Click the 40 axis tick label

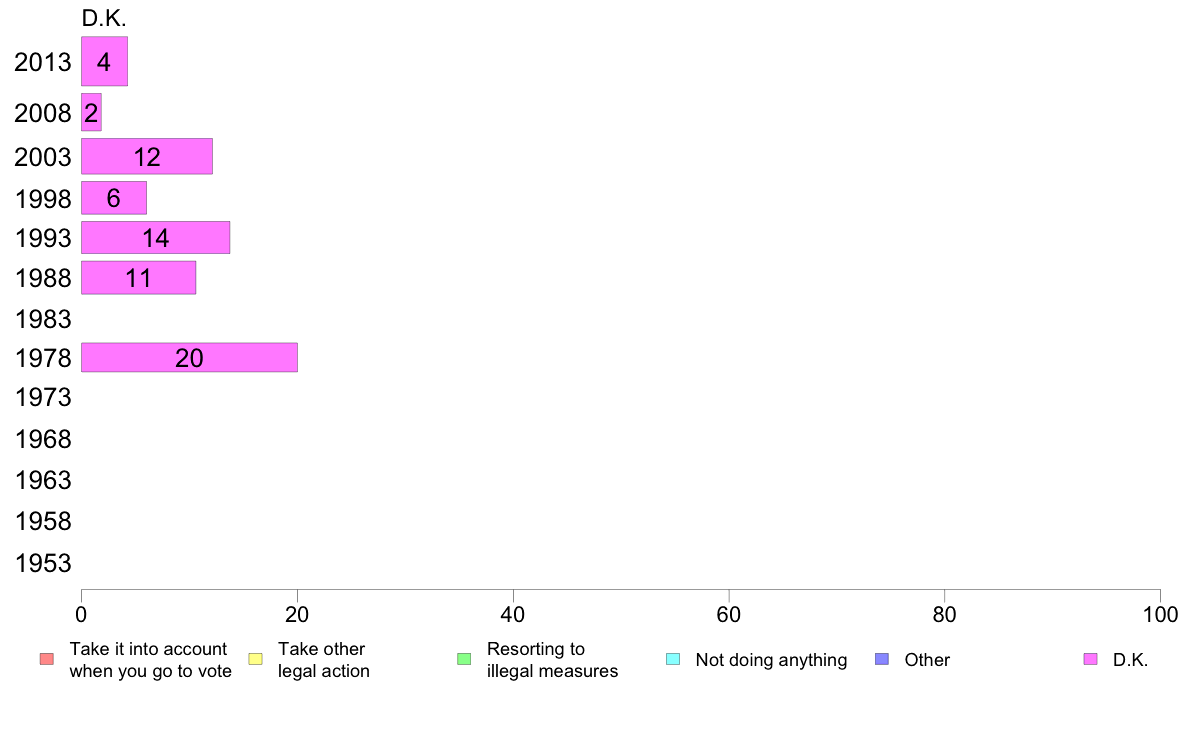coord(513,614)
